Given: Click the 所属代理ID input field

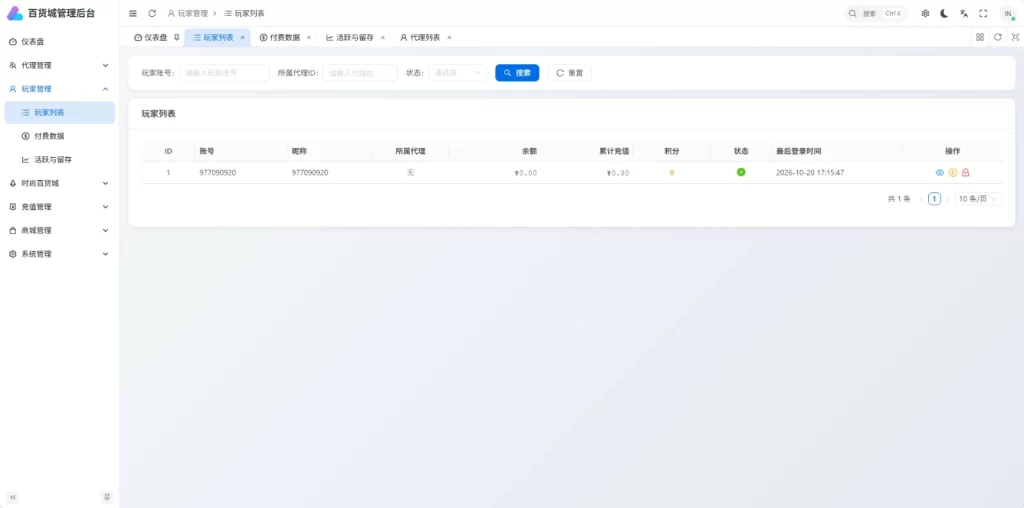Looking at the screenshot, I should point(360,73).
